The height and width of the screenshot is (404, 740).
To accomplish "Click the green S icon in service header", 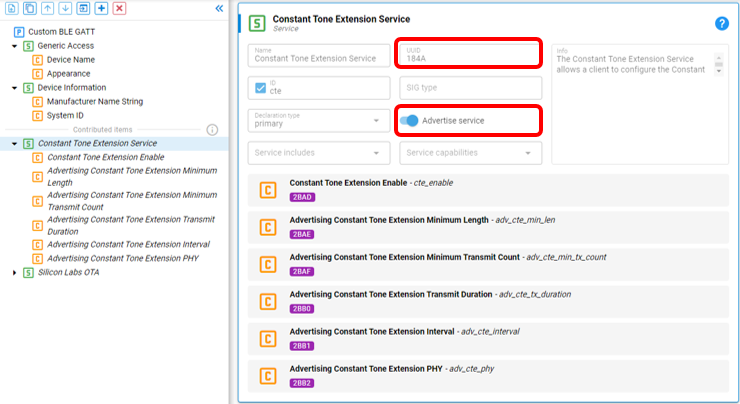I will pos(257,23).
